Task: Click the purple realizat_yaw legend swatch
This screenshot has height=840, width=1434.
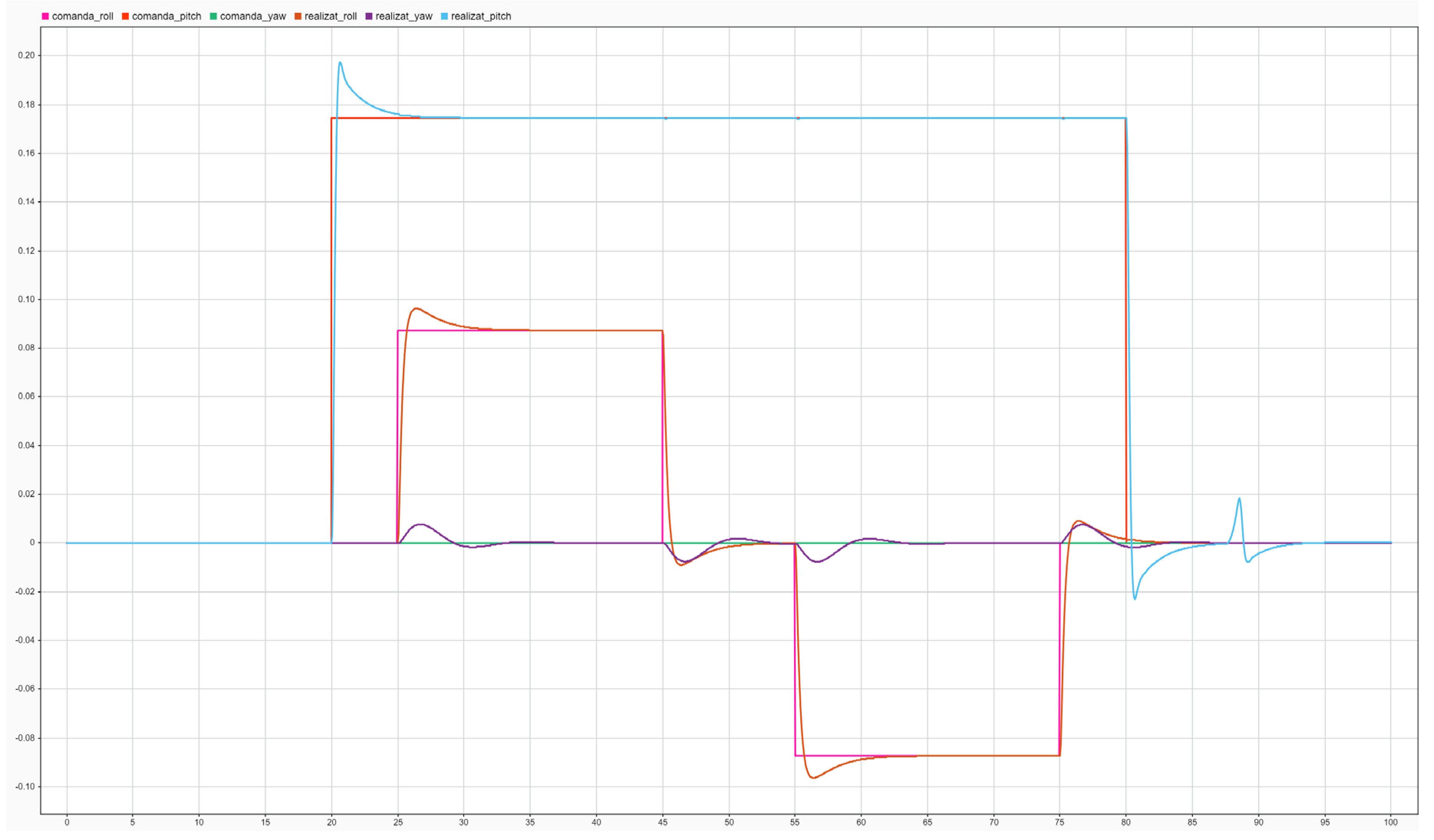Action: pyautogui.click(x=369, y=16)
